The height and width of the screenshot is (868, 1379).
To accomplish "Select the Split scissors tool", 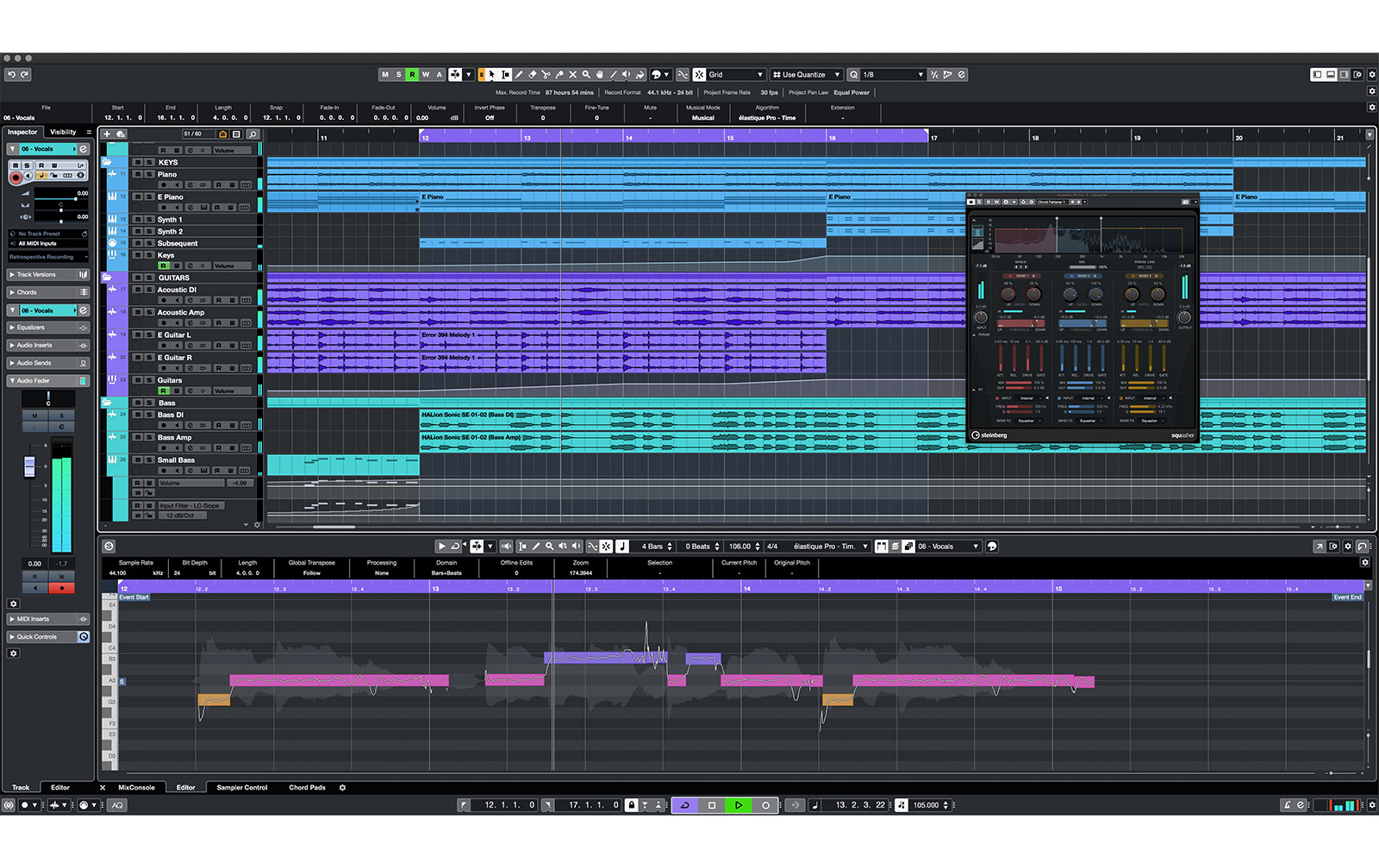I will click(x=546, y=74).
